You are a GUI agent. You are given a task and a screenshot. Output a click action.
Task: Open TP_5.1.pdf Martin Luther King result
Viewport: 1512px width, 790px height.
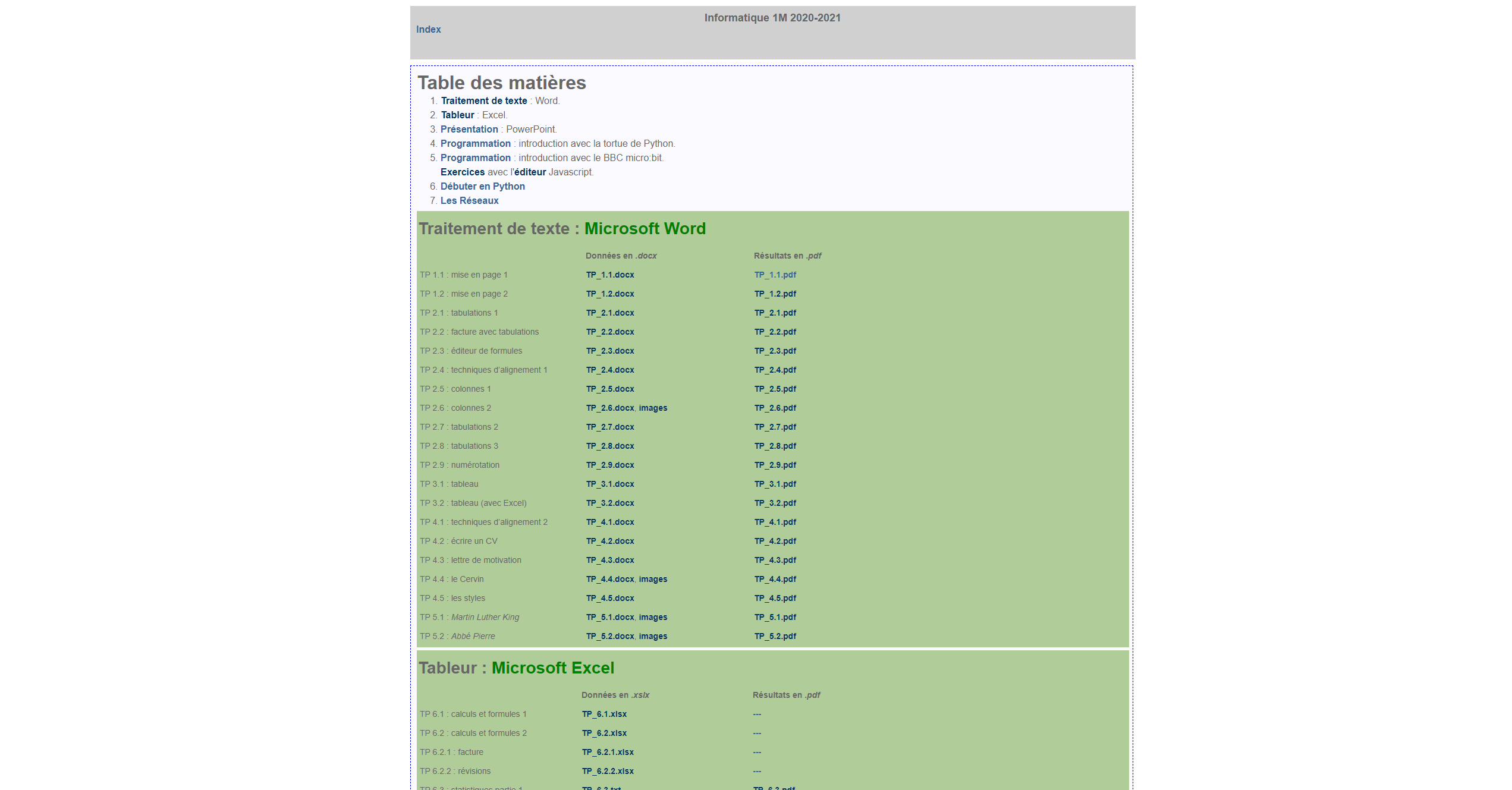[775, 617]
